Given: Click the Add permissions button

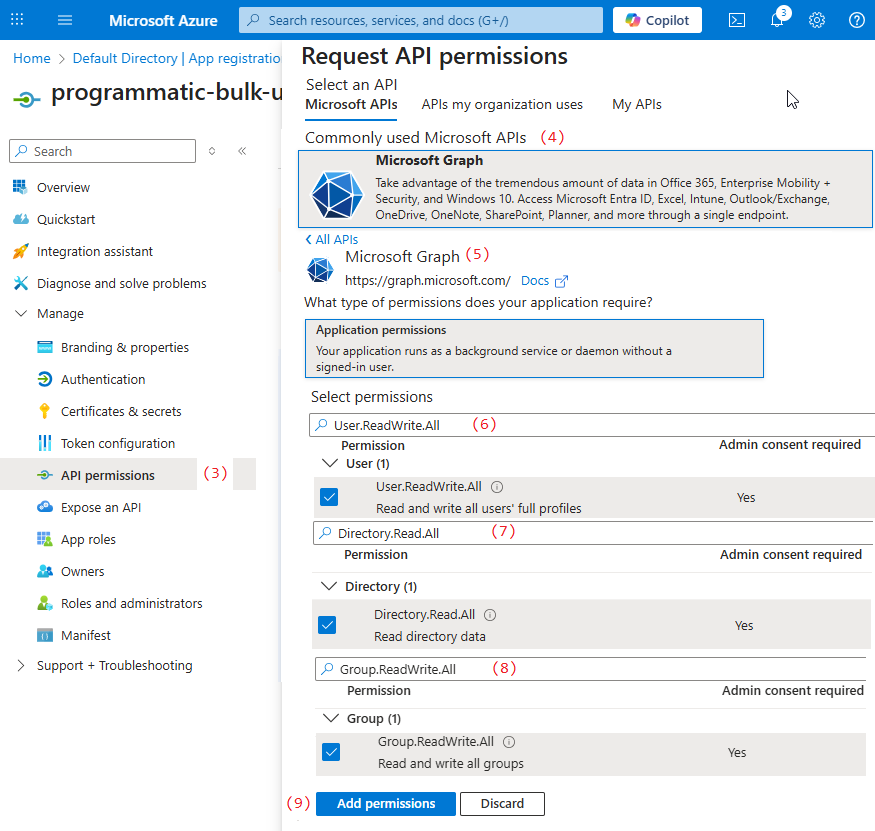Looking at the screenshot, I should pyautogui.click(x=386, y=804).
